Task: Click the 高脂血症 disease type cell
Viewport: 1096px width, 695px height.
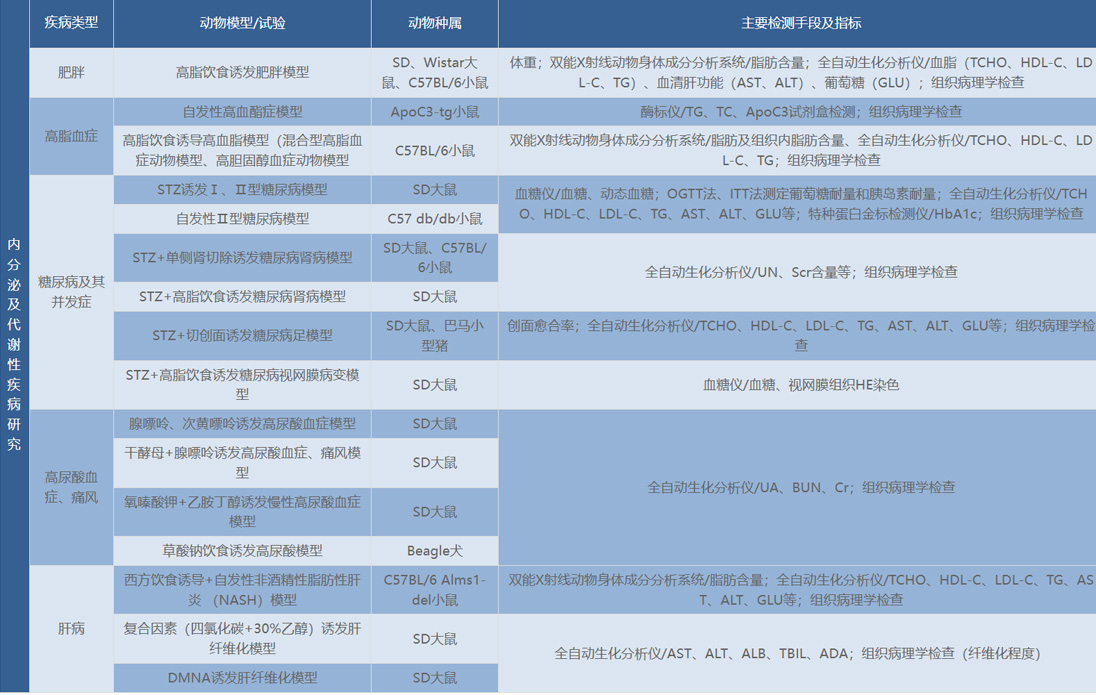Action: tap(71, 136)
